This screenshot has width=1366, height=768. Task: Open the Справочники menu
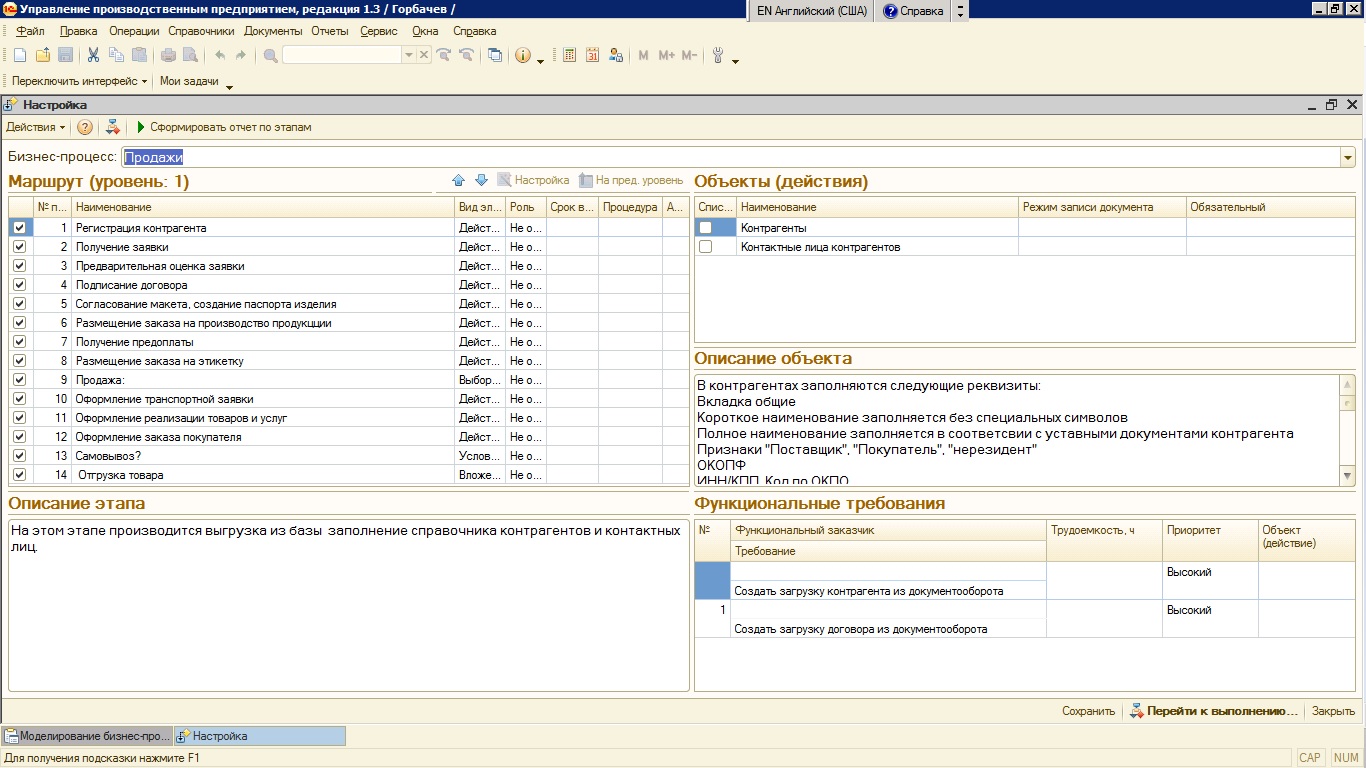(x=201, y=31)
